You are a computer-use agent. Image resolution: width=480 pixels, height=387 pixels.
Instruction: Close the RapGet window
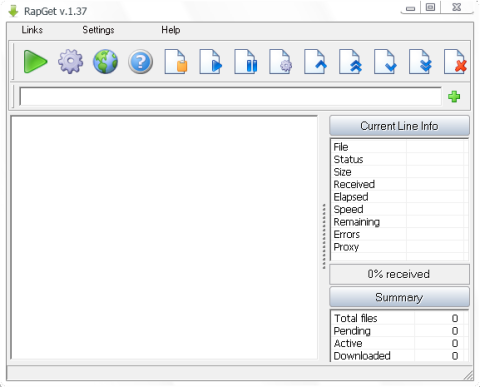[457, 7]
